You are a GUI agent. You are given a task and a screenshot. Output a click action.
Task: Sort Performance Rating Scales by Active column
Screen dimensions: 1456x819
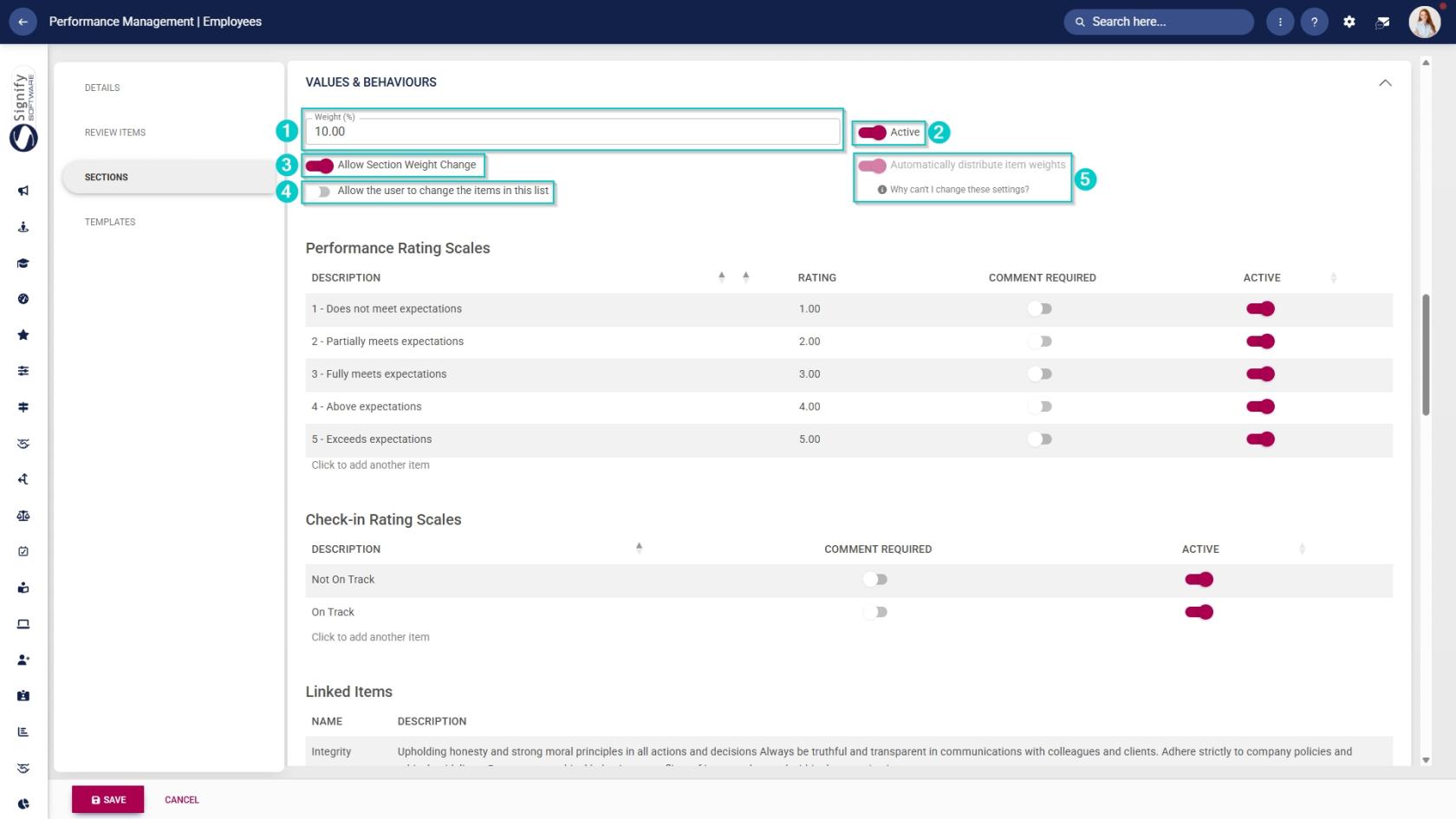[1333, 277]
